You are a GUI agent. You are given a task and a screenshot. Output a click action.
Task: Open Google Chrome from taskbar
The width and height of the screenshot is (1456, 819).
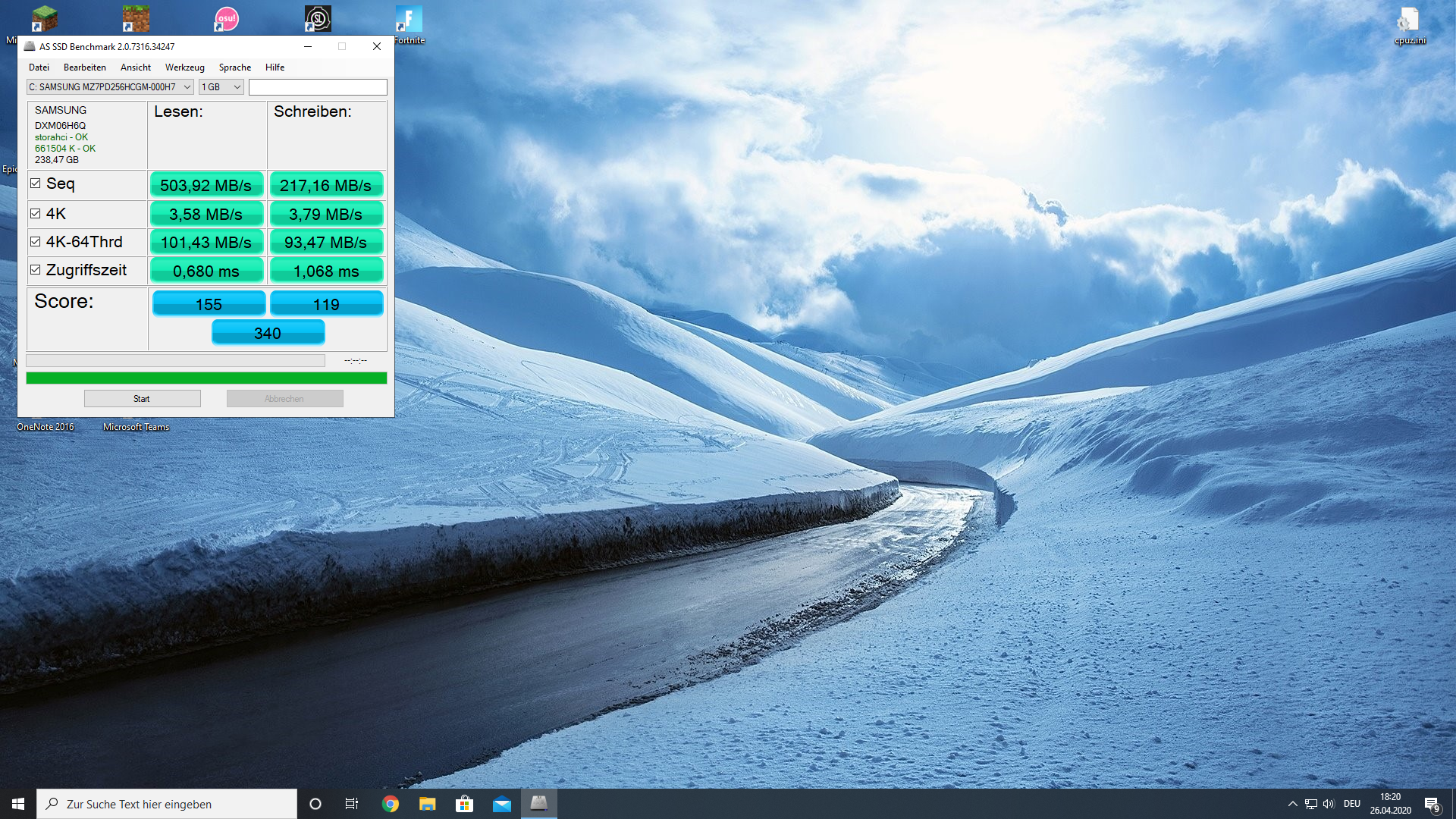tap(391, 804)
